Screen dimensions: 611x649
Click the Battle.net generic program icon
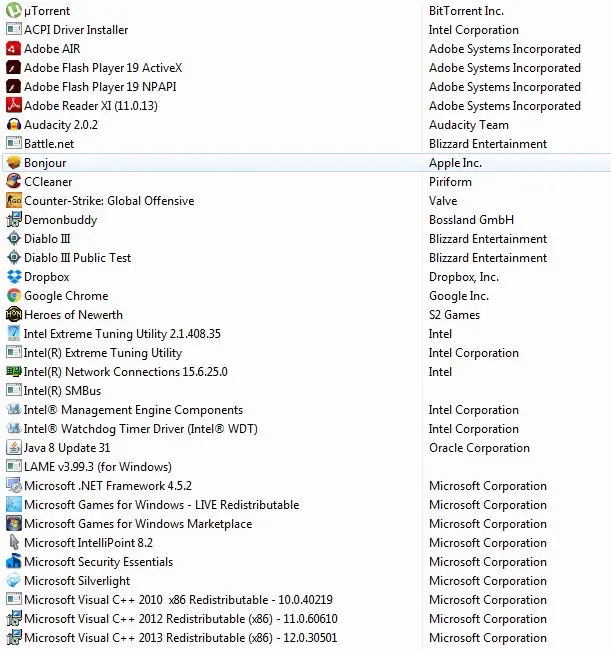pyautogui.click(x=14, y=144)
